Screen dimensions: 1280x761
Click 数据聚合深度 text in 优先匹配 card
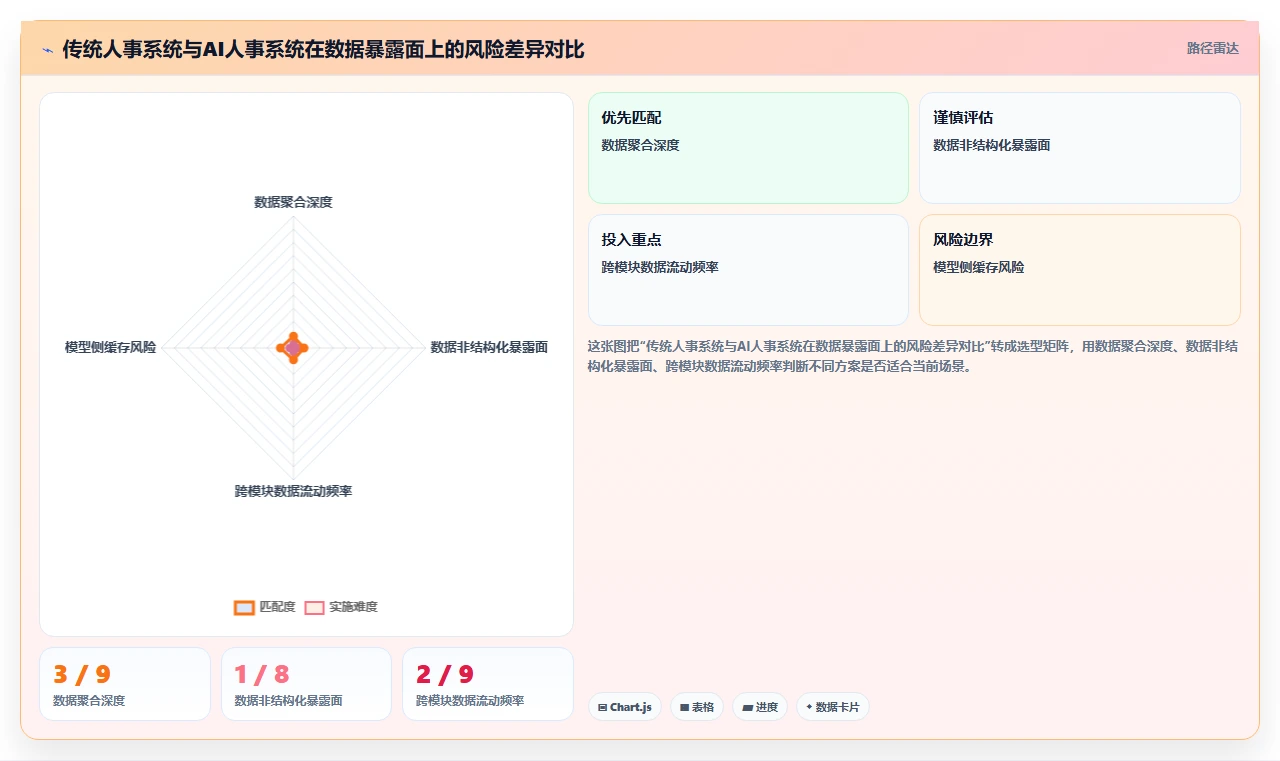tap(640, 145)
